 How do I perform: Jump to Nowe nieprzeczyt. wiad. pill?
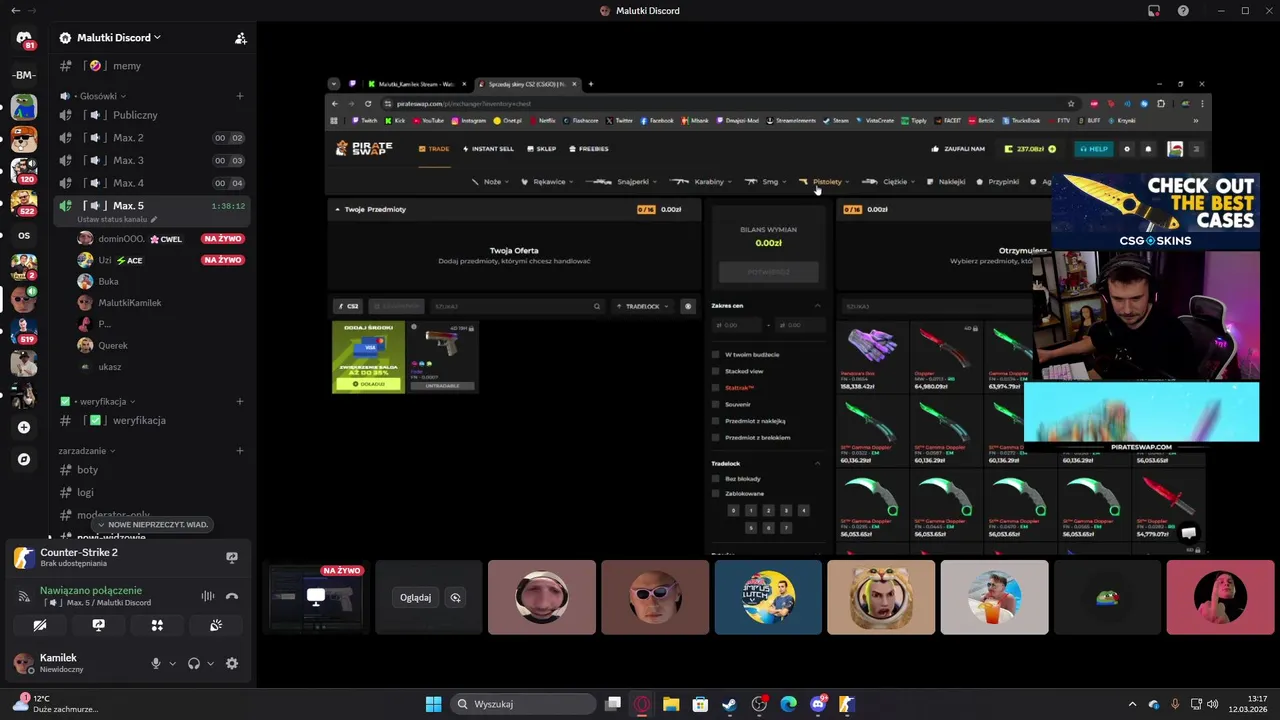152,525
